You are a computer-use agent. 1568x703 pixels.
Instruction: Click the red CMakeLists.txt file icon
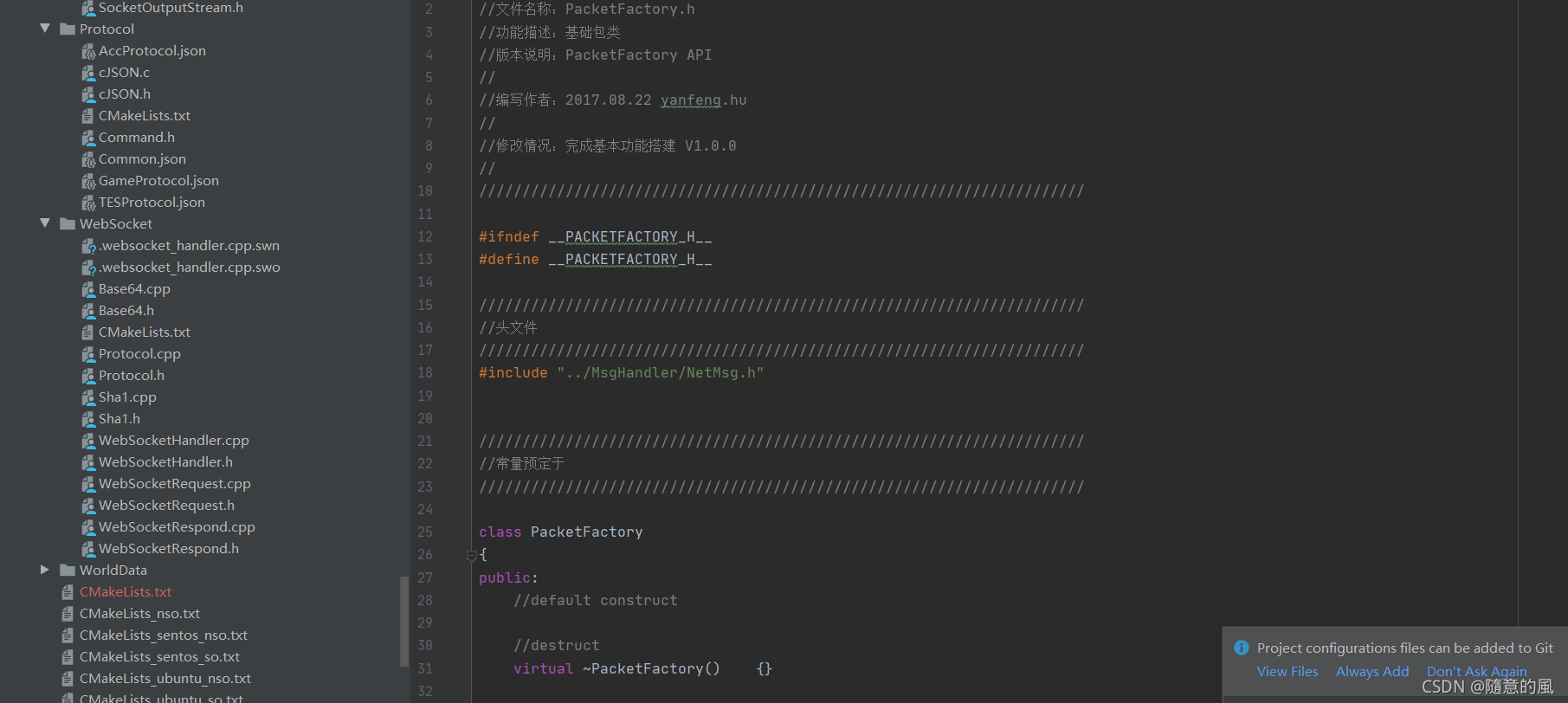(x=68, y=592)
